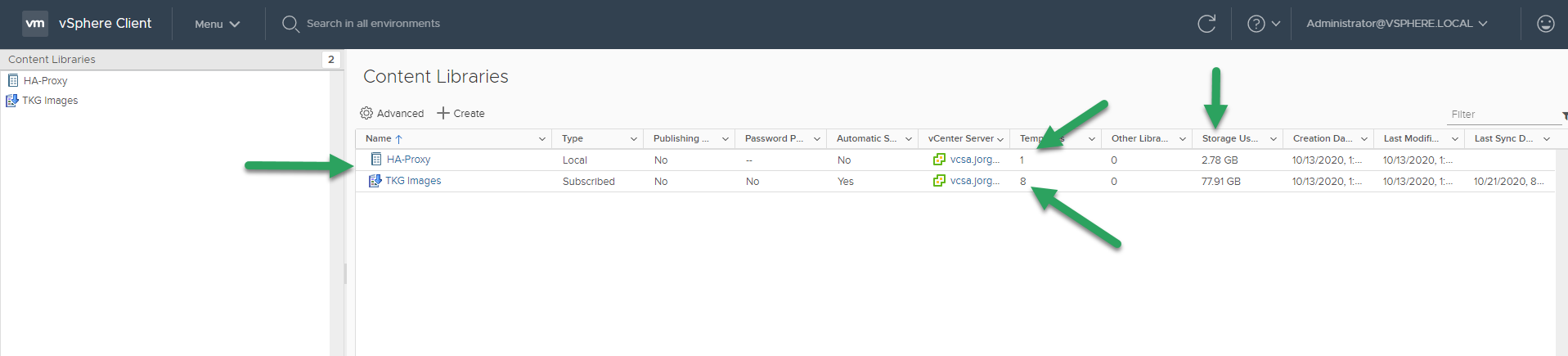
Task: Open the Automatic S... column dropdown chevron
Action: pyautogui.click(x=908, y=139)
